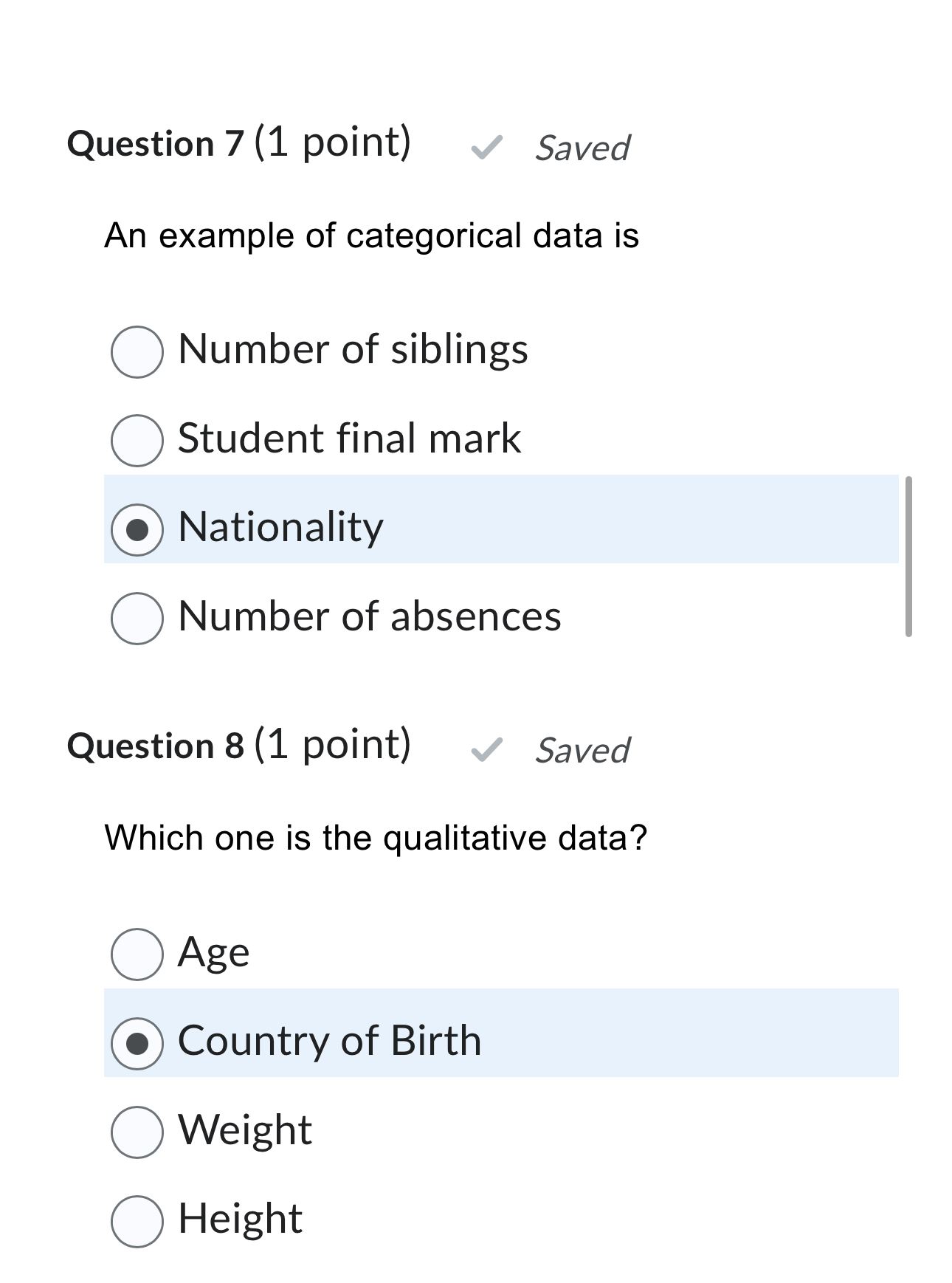This screenshot has width=952, height=1283.
Task: Click the 'An example of categorical data is' text
Action: pyautogui.click(x=371, y=236)
